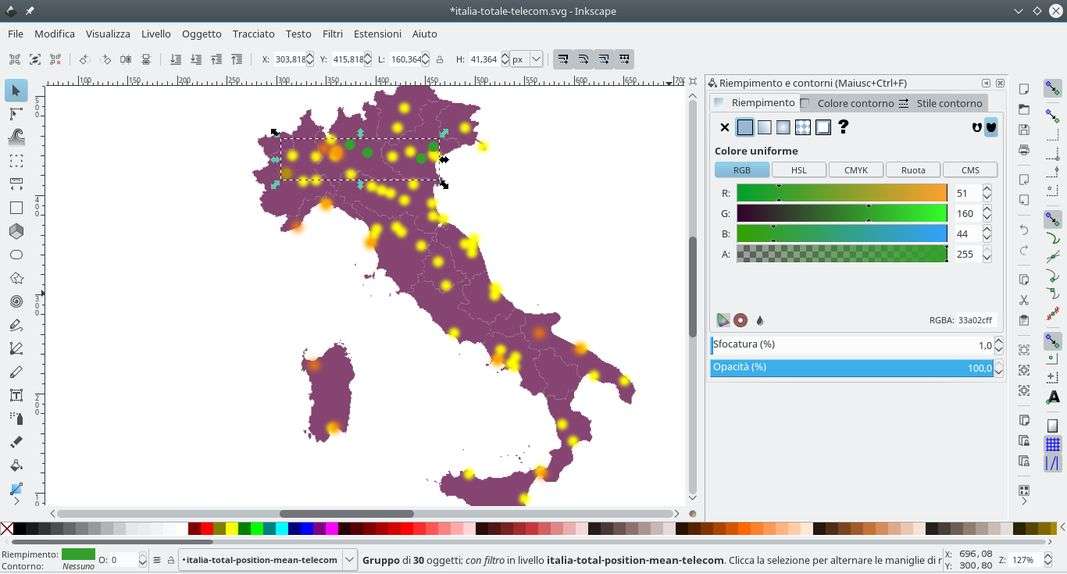The image size is (1067, 574).
Task: Toggle flat color fill button
Action: tap(745, 127)
